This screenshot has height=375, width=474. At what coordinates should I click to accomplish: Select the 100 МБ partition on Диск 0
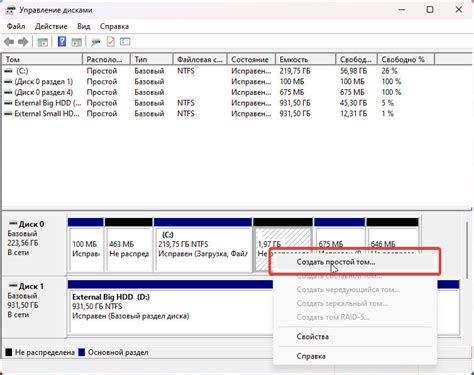pyautogui.click(x=86, y=245)
